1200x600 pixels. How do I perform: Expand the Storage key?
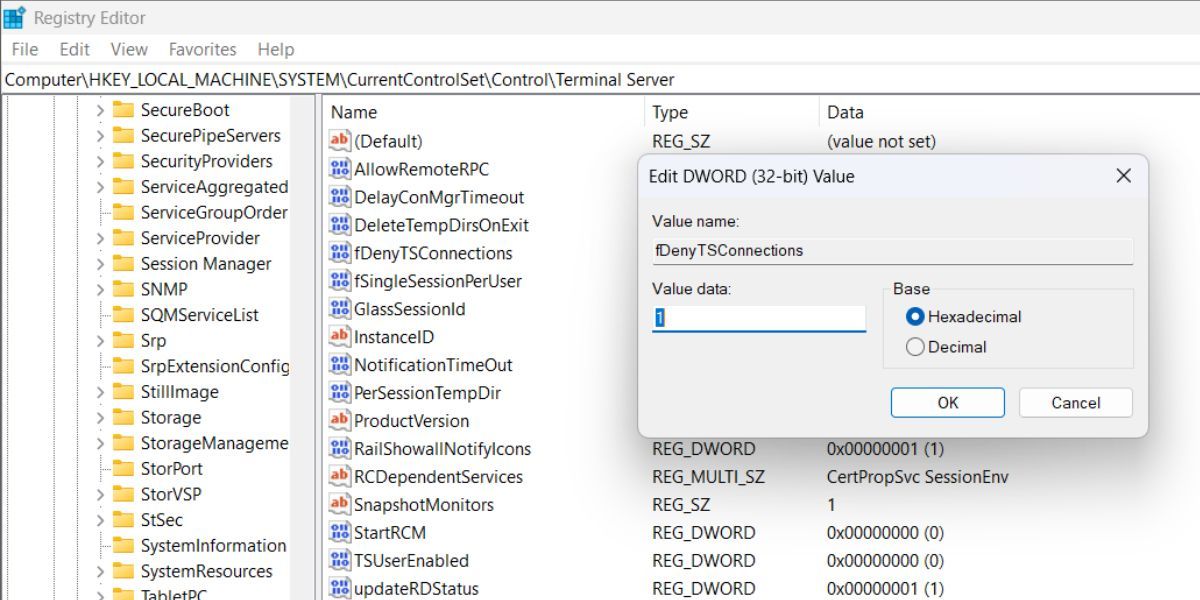100,418
